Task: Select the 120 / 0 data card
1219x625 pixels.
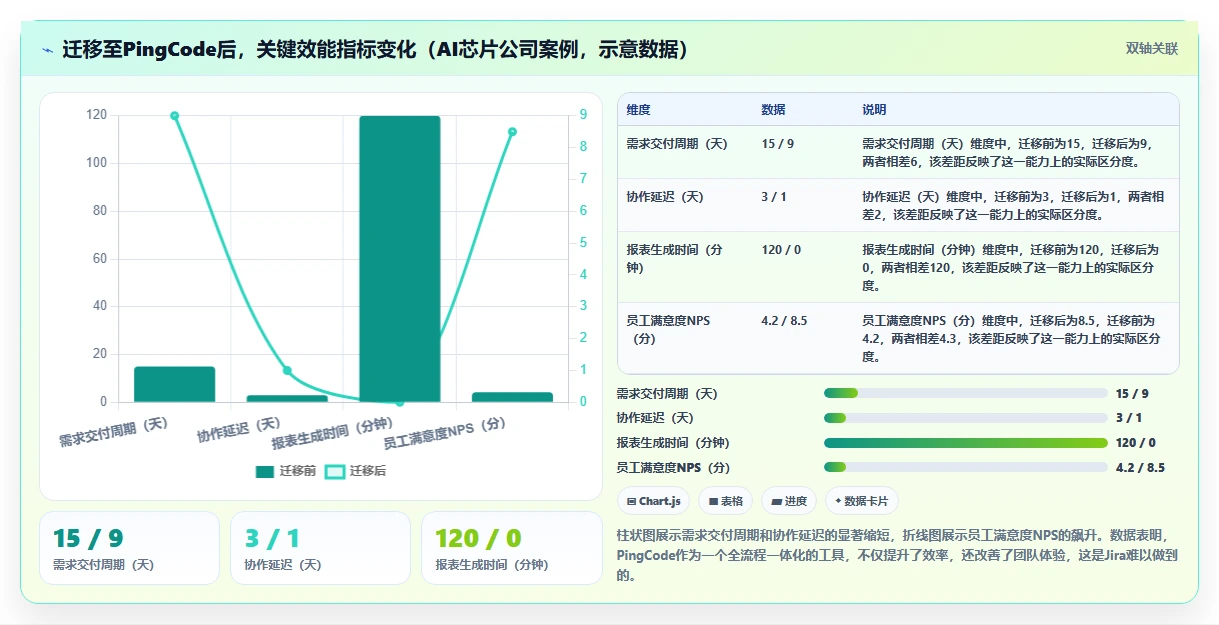Action: (x=511, y=548)
